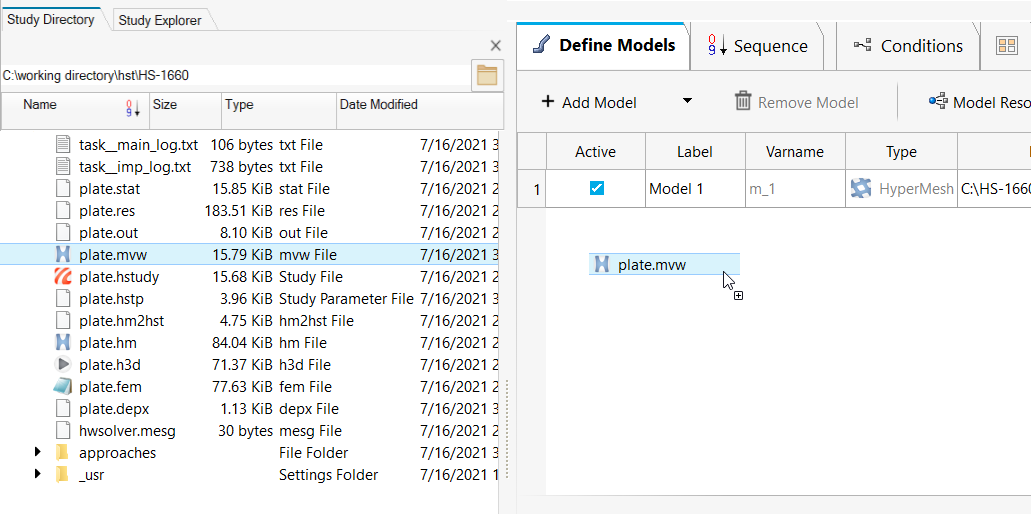Click the sort indicator icon in Name column
Screen dimensions: 1031x514
132,106
